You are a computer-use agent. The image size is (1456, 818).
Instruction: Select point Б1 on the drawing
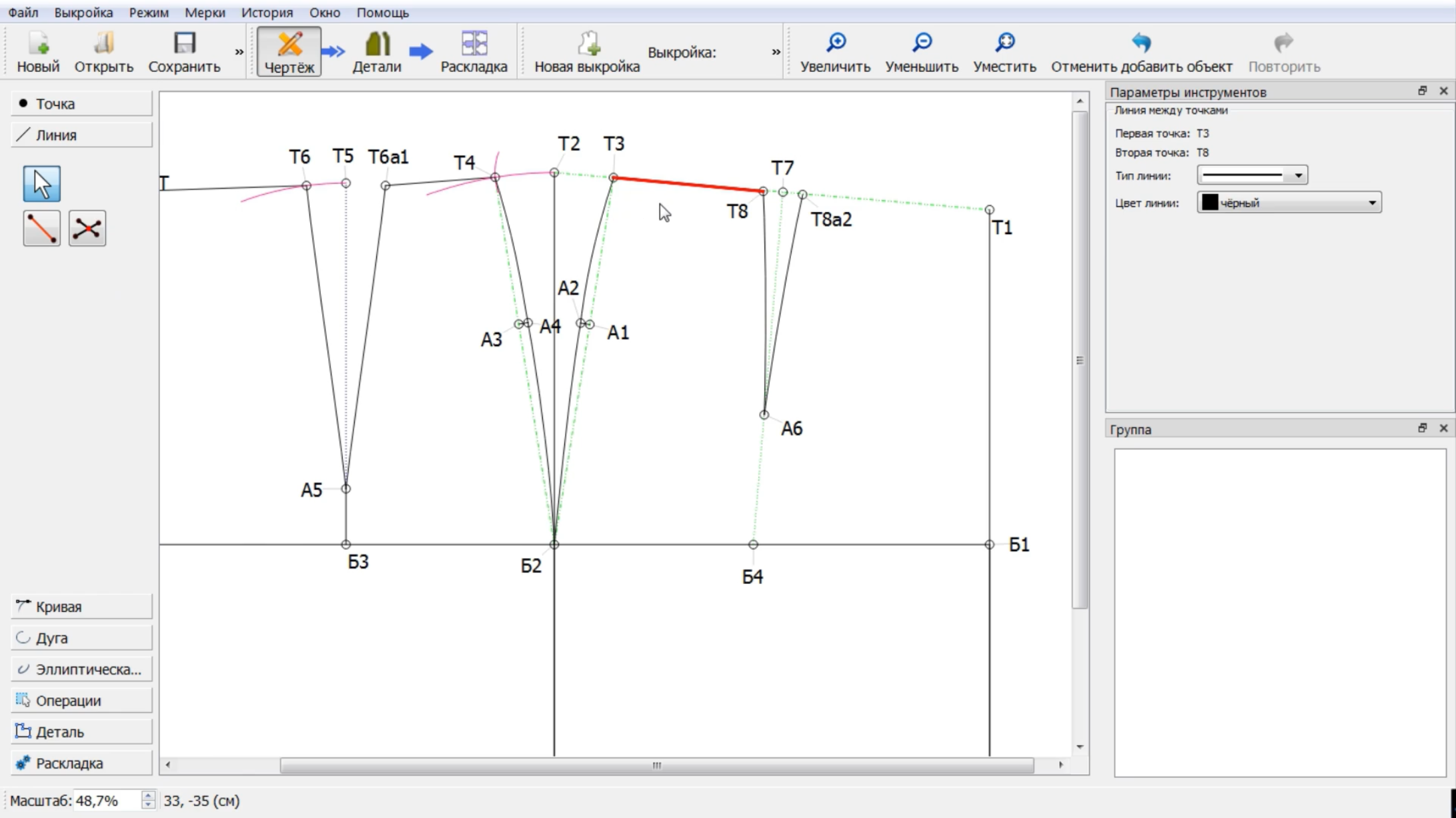(989, 545)
